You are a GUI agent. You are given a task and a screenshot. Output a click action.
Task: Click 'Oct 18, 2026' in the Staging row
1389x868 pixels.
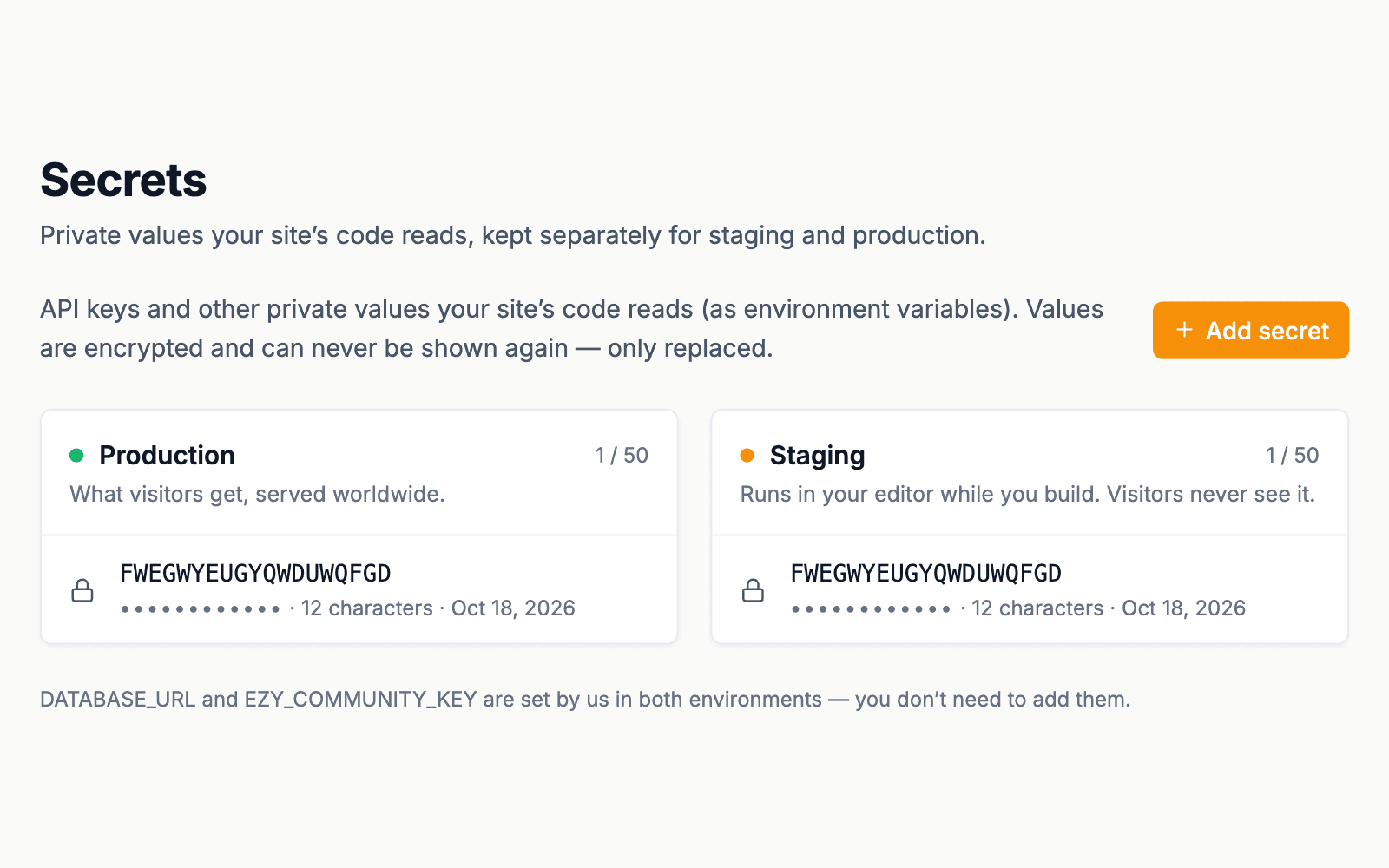[1183, 608]
